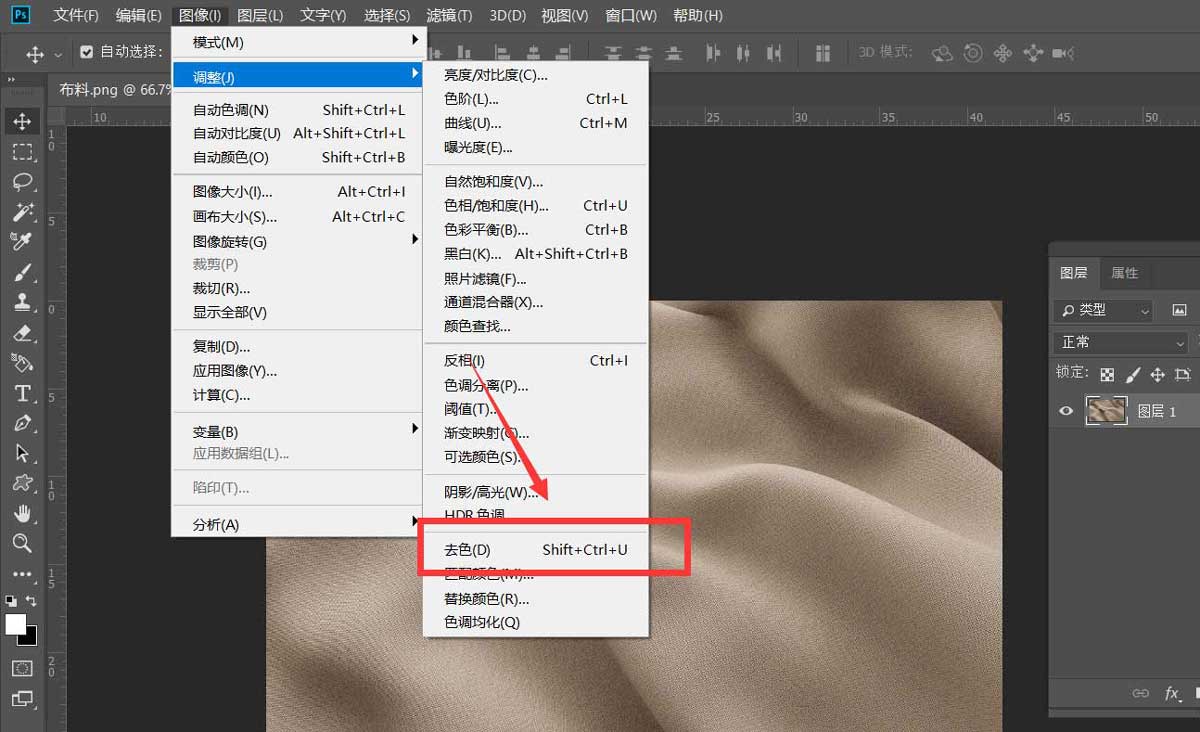This screenshot has width=1200, height=732.
Task: Choose 反相(I) adjustment
Action: click(536, 360)
